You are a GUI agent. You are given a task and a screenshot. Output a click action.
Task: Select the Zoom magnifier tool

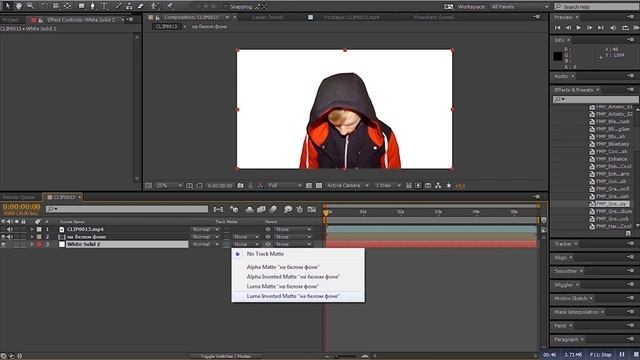(x=30, y=6)
